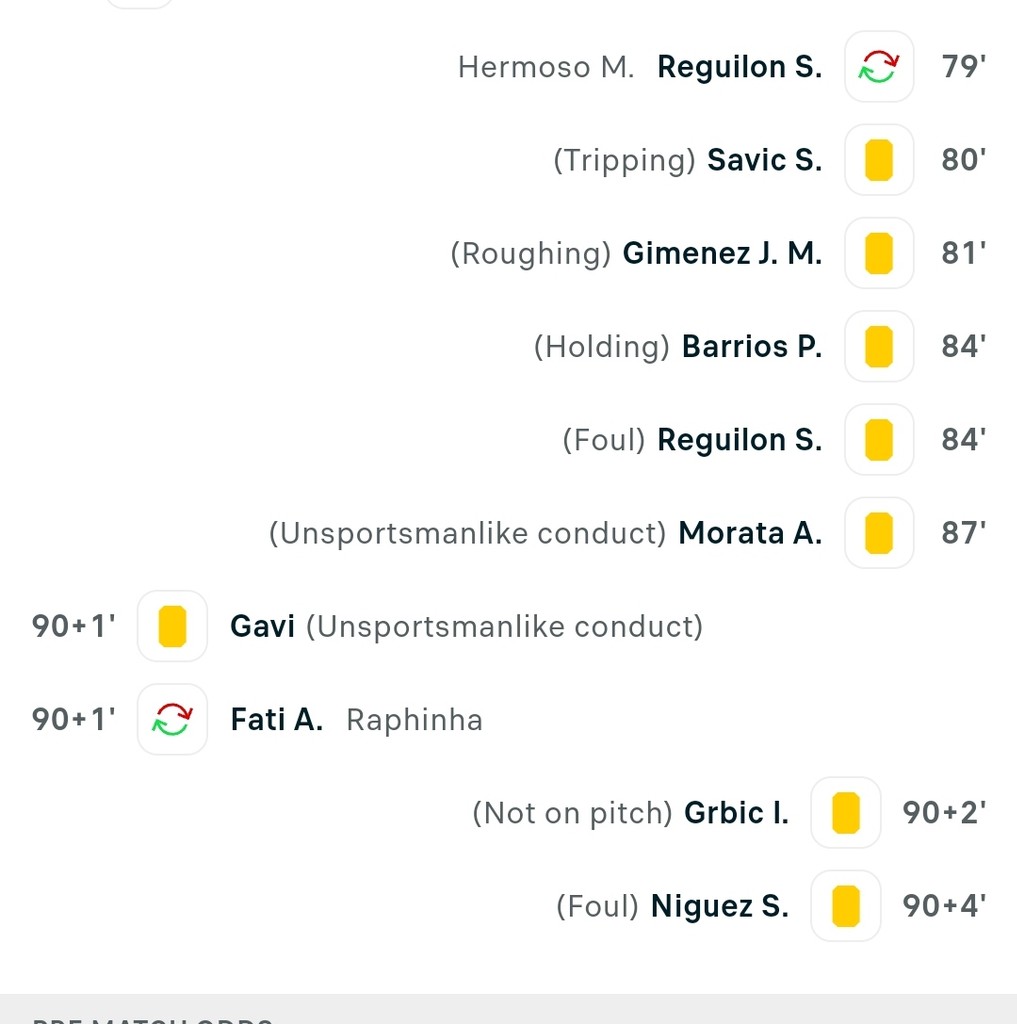Open Grbic I. player name
The width and height of the screenshot is (1017, 1024).
(736, 812)
